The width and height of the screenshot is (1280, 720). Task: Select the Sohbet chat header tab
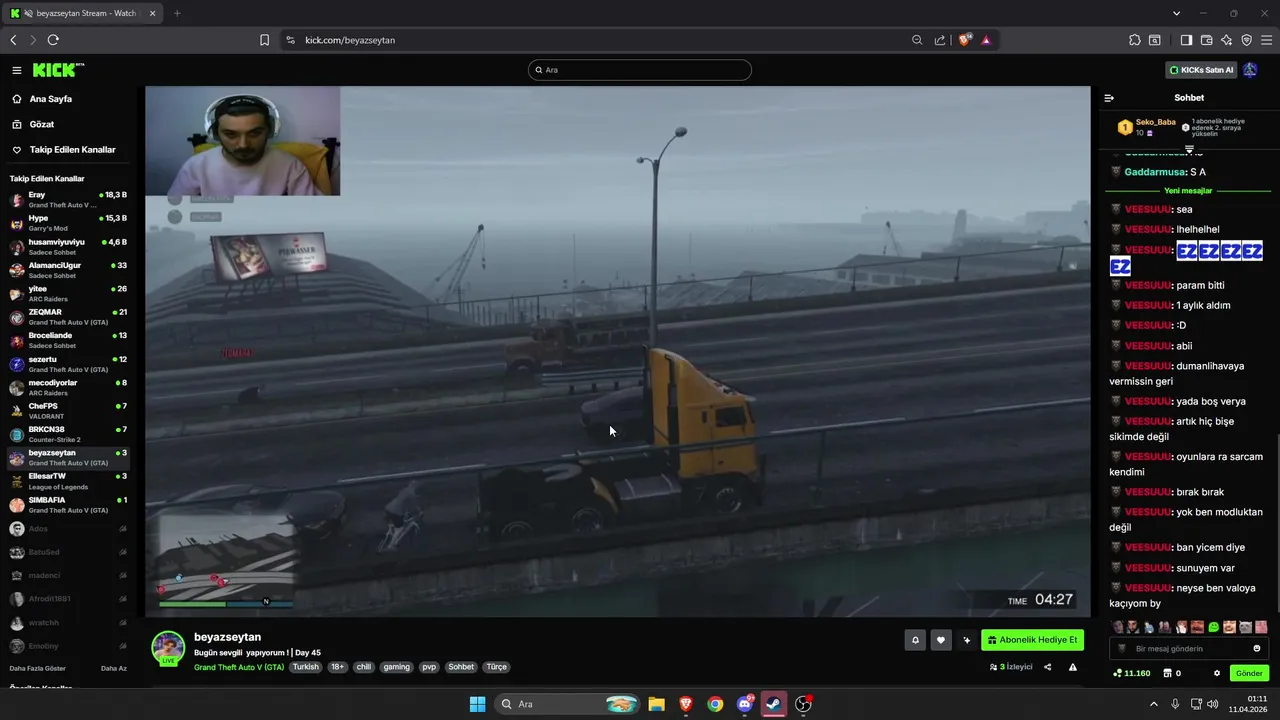pos(1189,98)
